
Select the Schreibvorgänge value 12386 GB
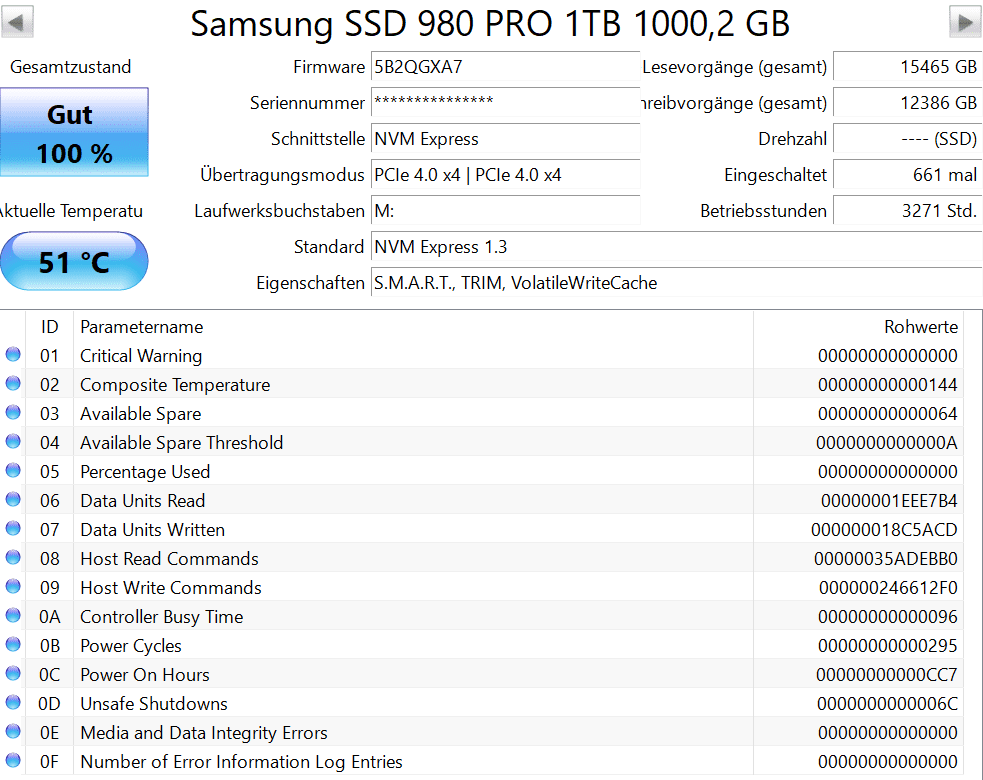pyautogui.click(x=907, y=102)
